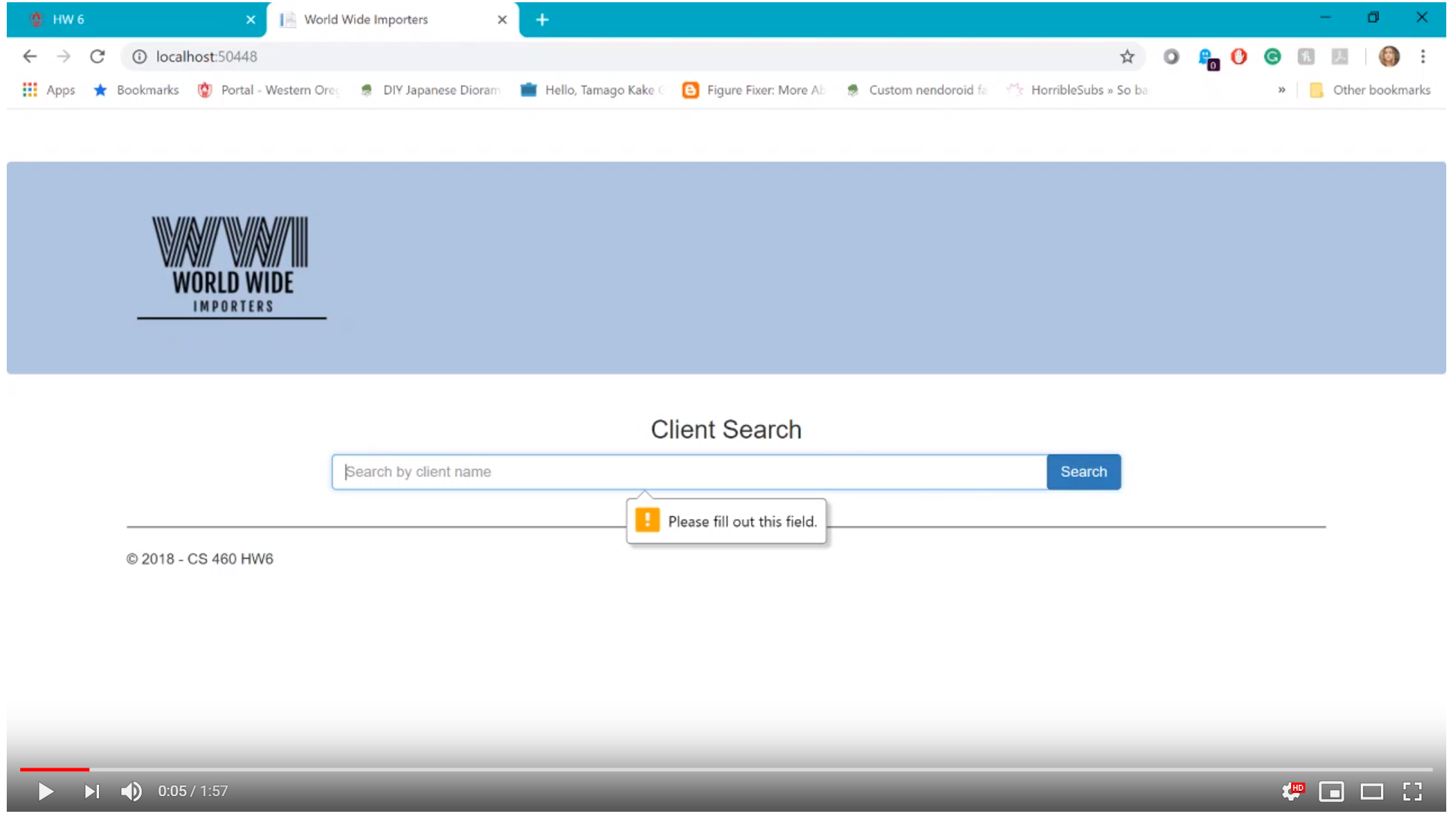Skip to the next video

pyautogui.click(x=91, y=791)
